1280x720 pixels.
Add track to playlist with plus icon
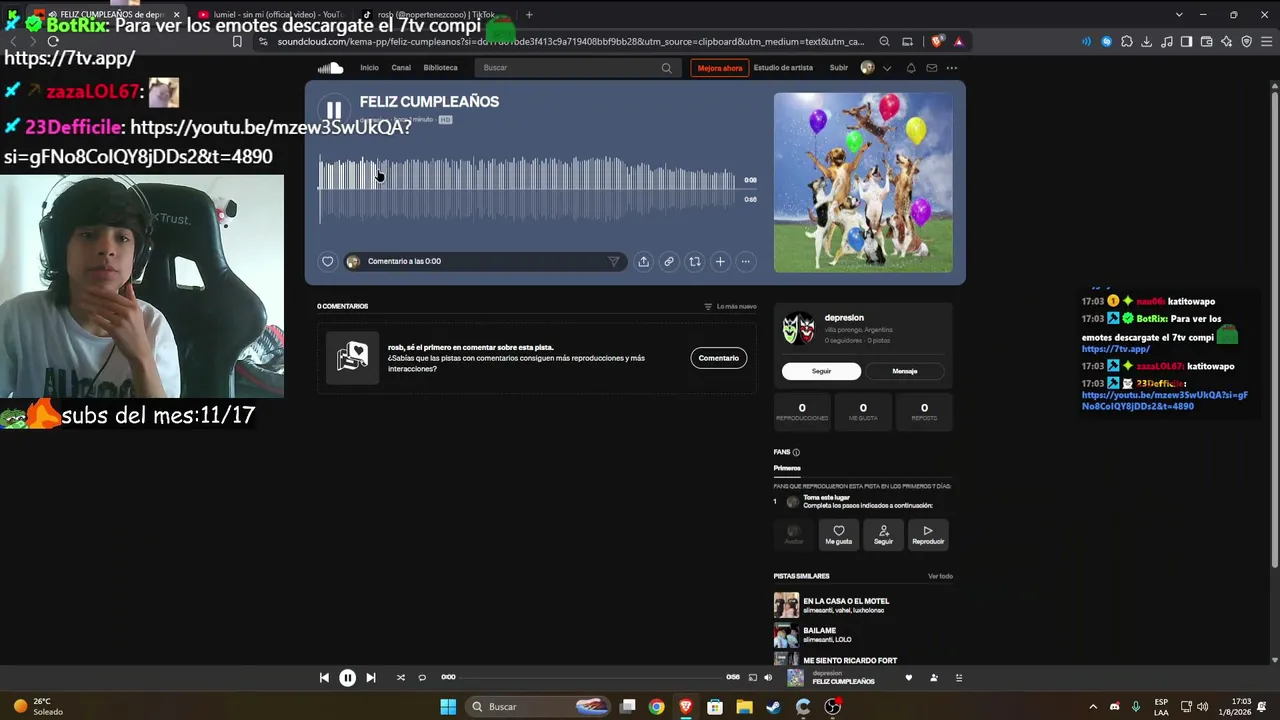pyautogui.click(x=720, y=262)
